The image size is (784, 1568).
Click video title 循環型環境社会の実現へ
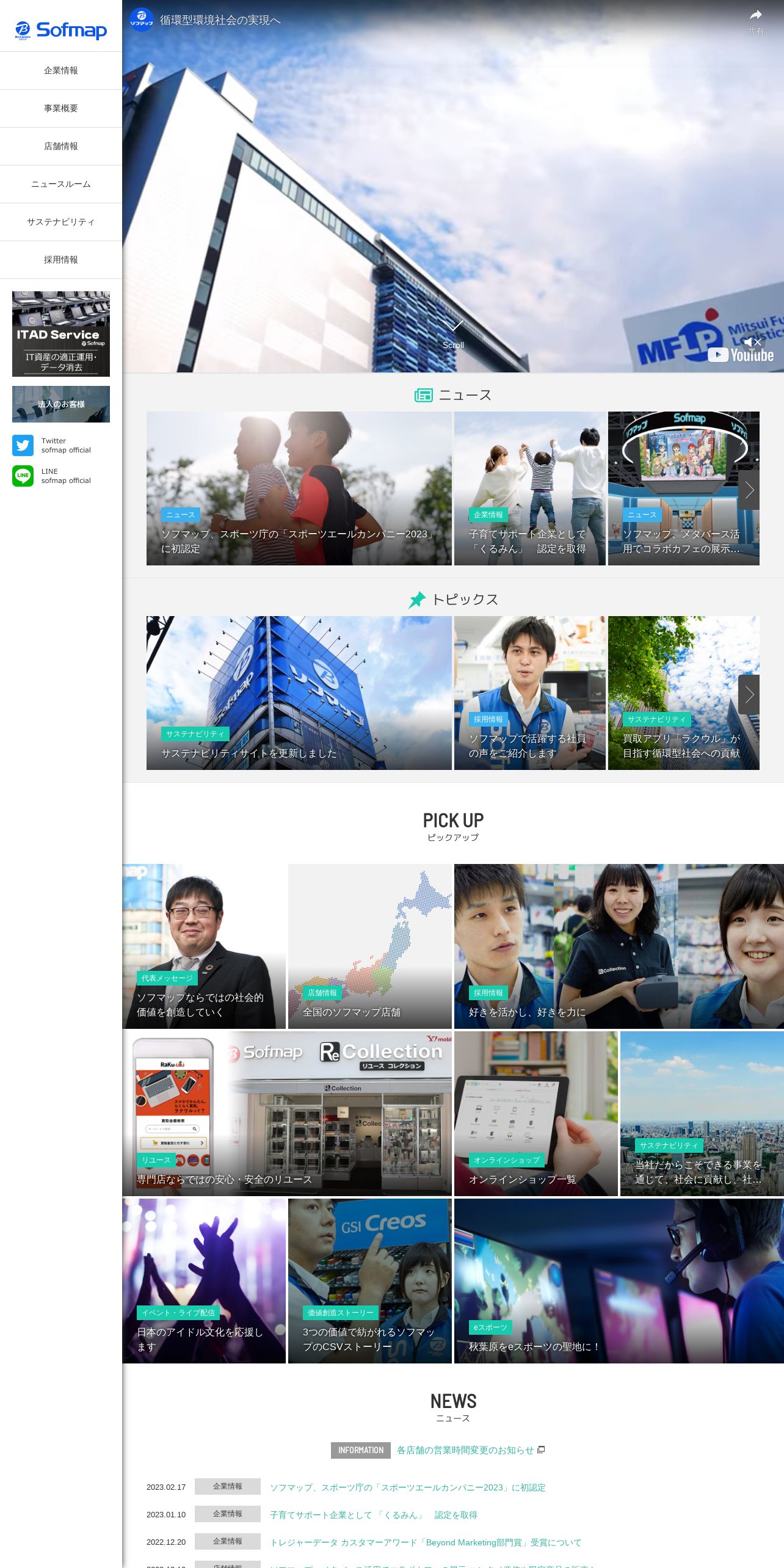click(220, 20)
